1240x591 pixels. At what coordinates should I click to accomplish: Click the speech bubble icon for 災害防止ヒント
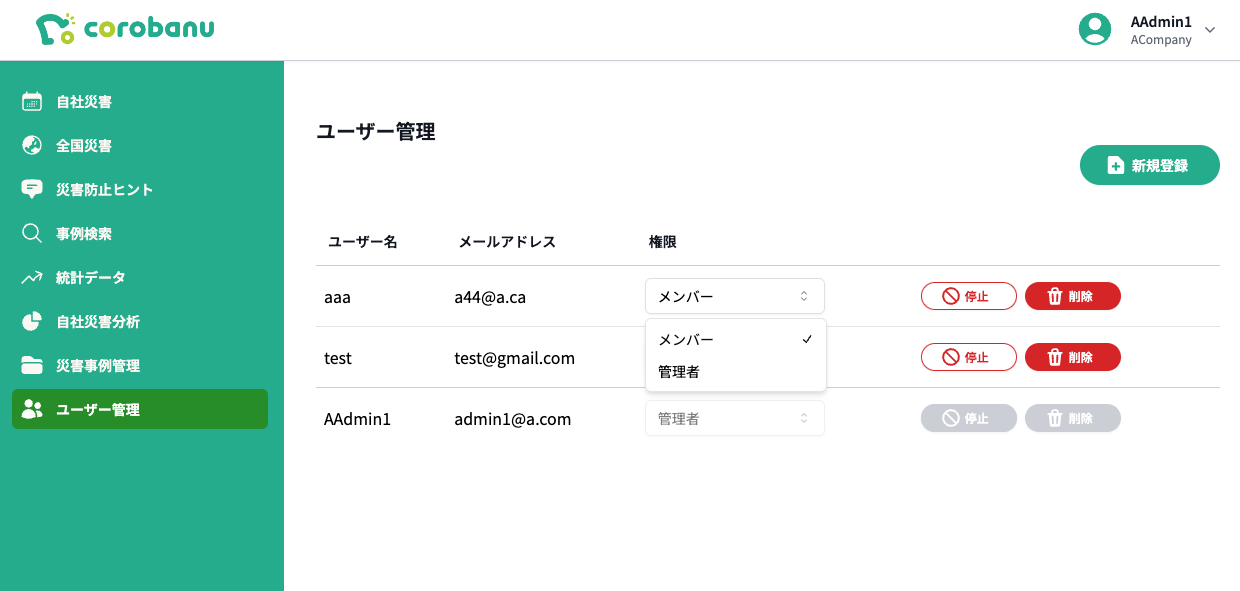coord(32,189)
